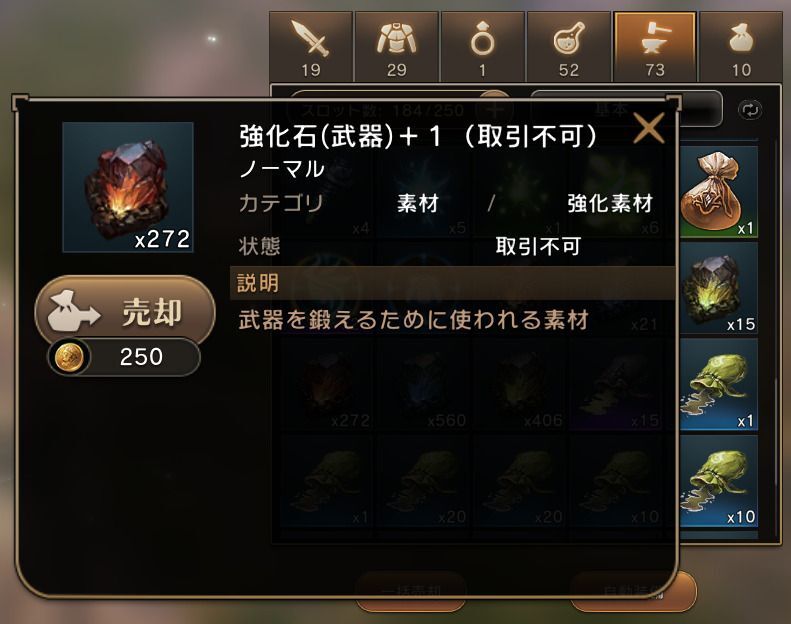Viewport: 791px width, 624px height.
Task: Close the item detail popup
Action: 648,128
